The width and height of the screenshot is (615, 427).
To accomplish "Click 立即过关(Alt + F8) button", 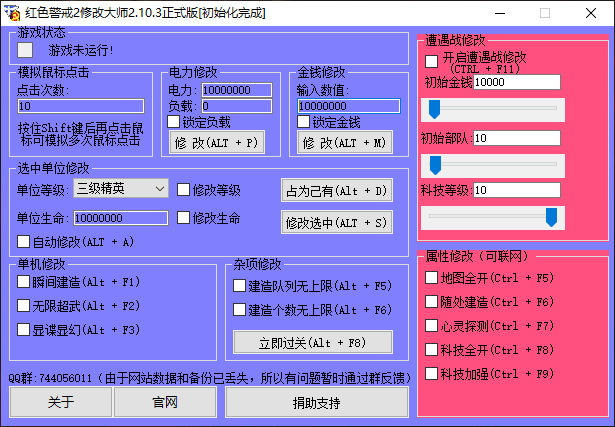I will coord(313,342).
